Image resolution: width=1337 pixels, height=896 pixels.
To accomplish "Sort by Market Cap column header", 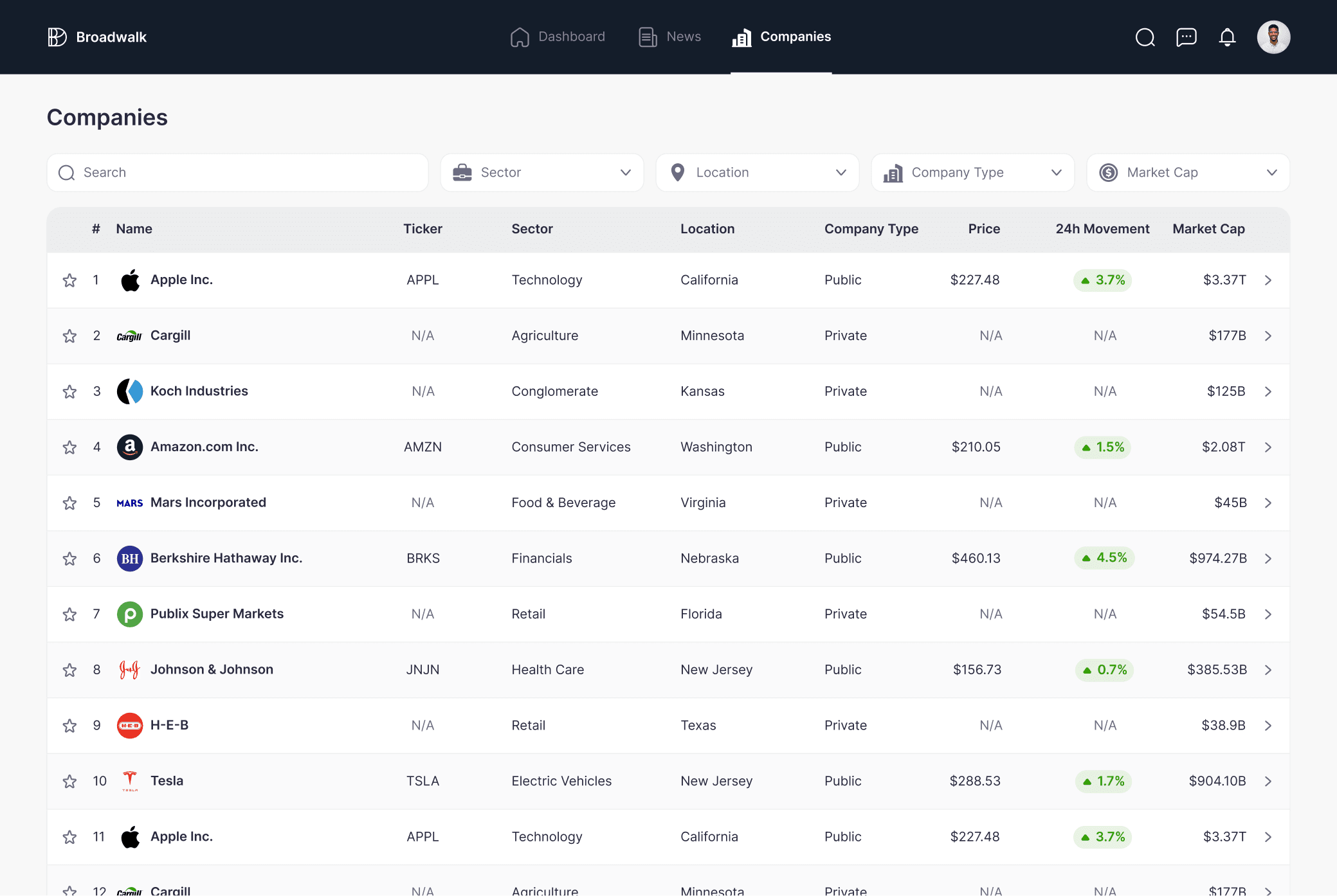I will tap(1208, 229).
